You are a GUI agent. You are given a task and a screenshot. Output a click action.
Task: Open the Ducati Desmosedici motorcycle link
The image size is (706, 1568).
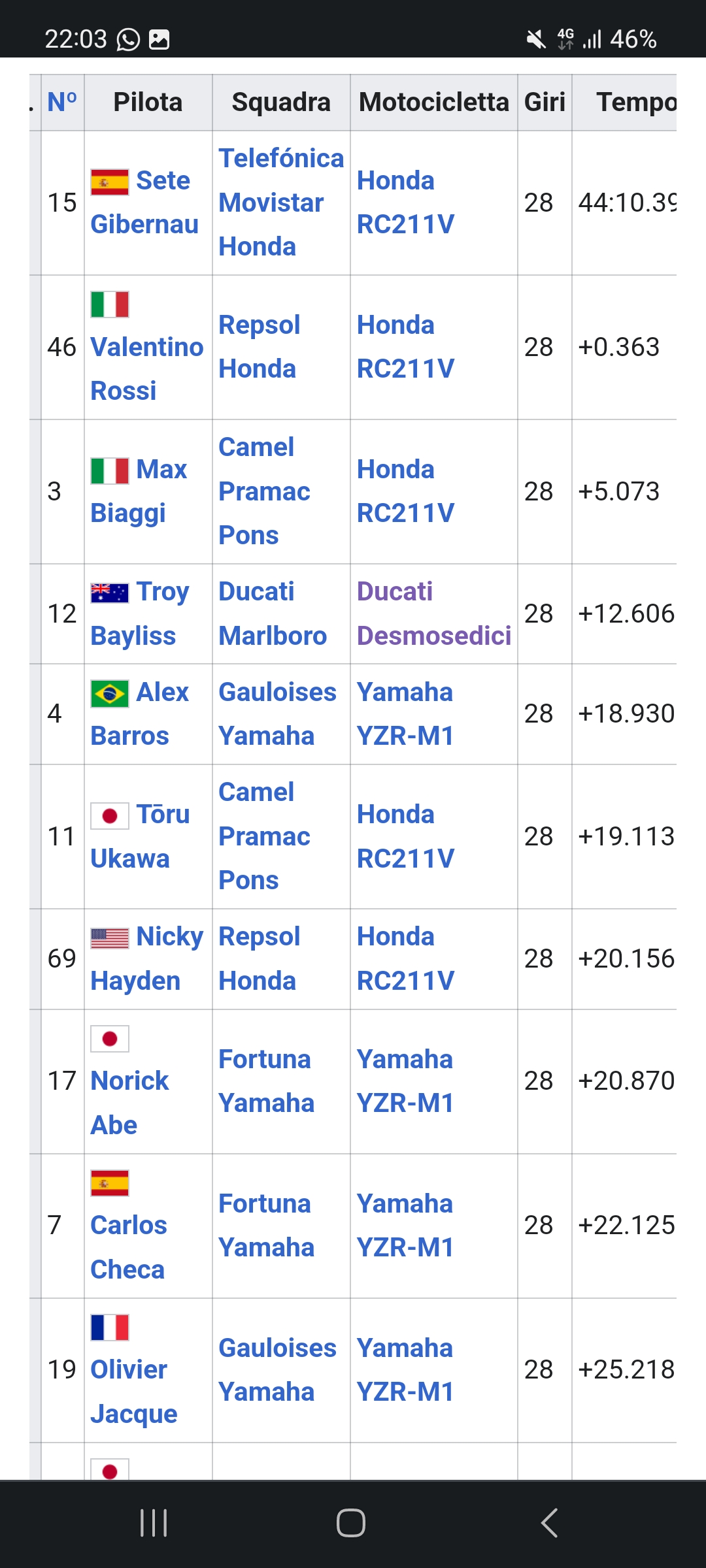coord(434,613)
